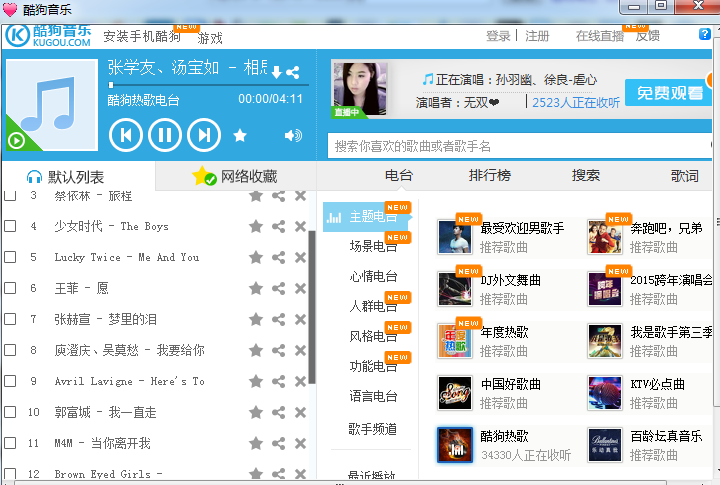The image size is (720, 485).
Task: Open the 电台 tab
Action: click(x=399, y=175)
